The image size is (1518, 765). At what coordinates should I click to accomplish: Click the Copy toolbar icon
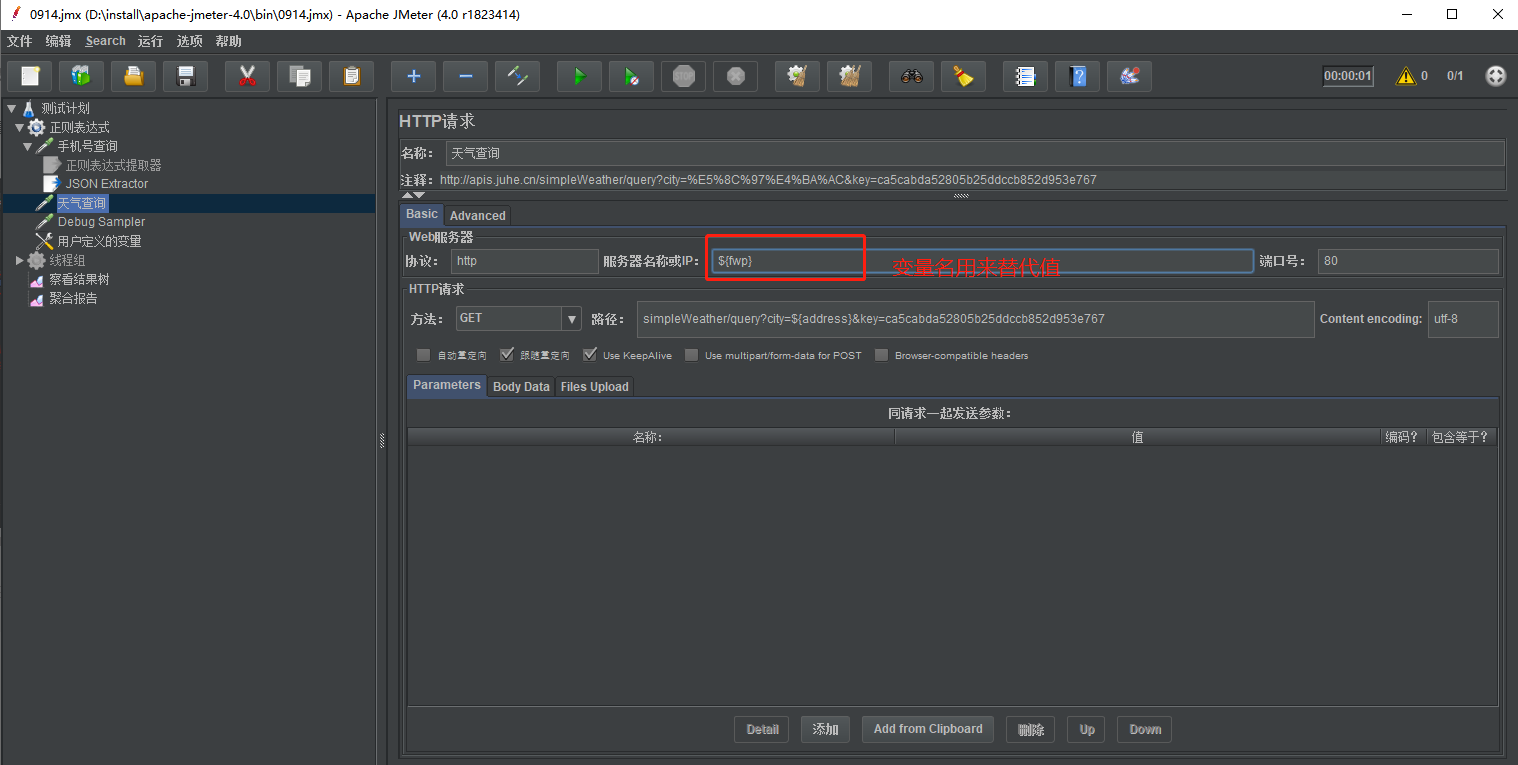point(300,76)
